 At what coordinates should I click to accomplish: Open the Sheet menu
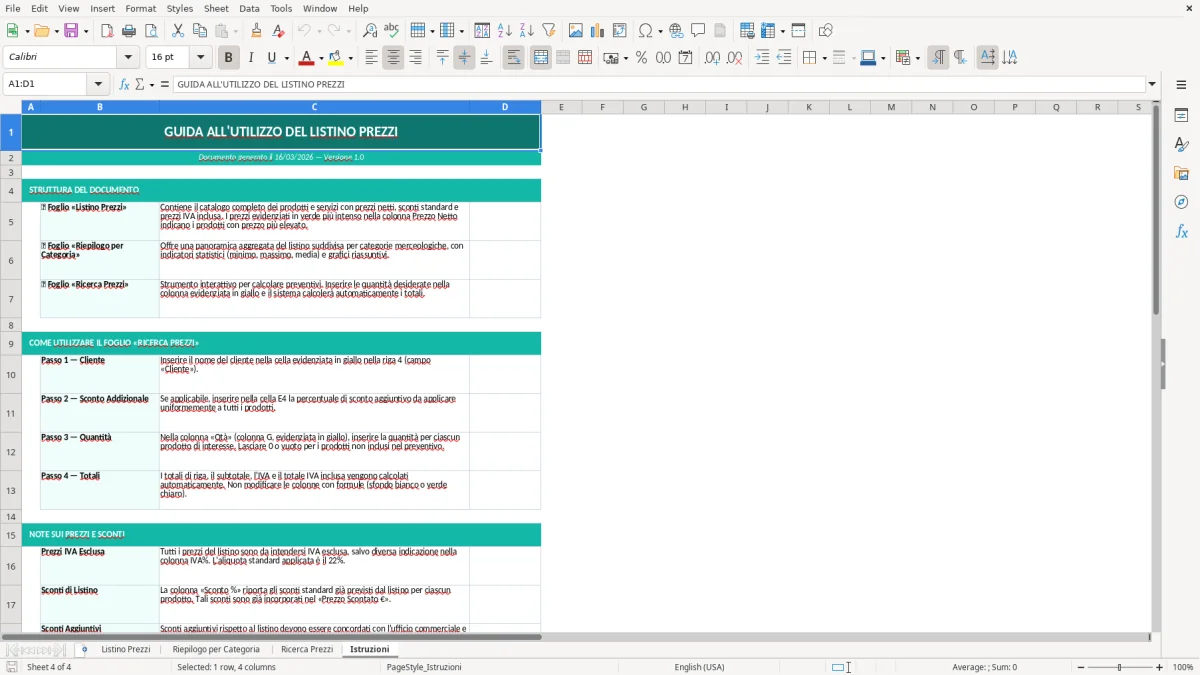216,8
